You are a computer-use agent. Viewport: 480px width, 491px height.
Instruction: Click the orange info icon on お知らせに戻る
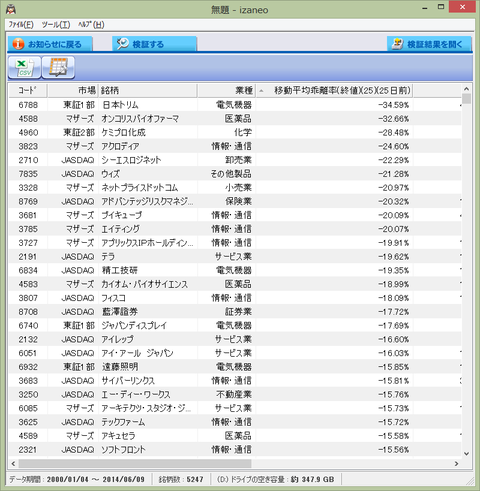18,44
